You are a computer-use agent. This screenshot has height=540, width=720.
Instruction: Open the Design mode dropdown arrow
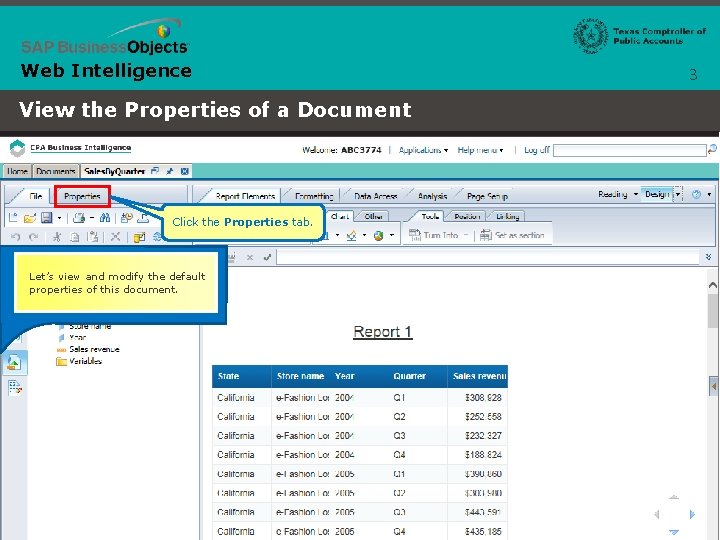[x=678, y=194]
